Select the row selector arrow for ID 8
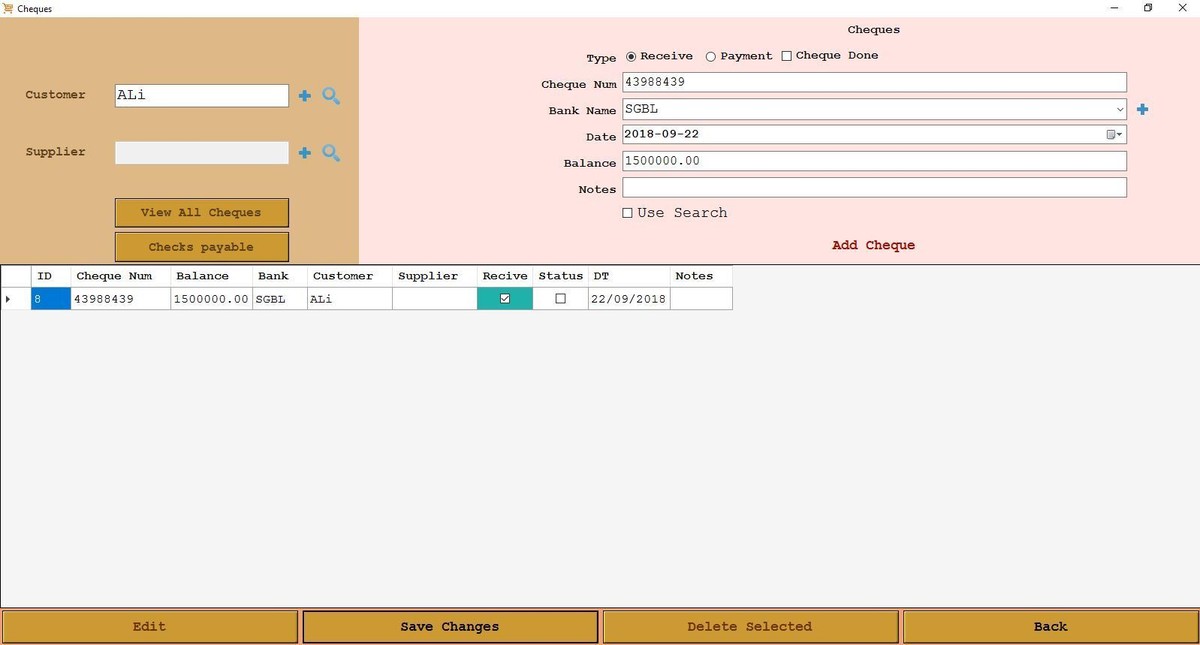This screenshot has height=645, width=1200. click(9, 298)
